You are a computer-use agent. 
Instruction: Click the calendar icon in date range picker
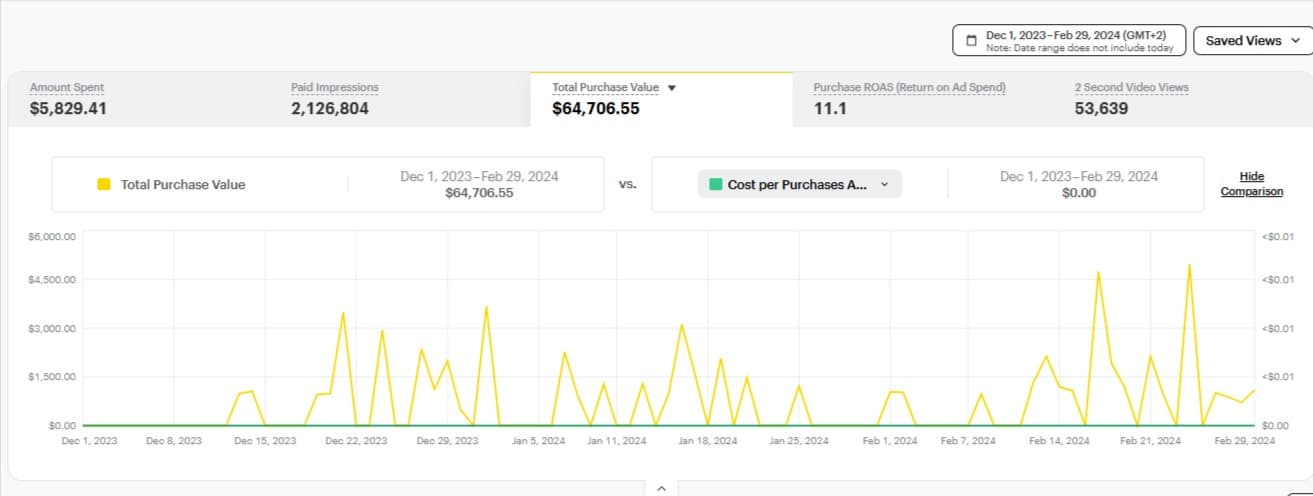(x=971, y=41)
